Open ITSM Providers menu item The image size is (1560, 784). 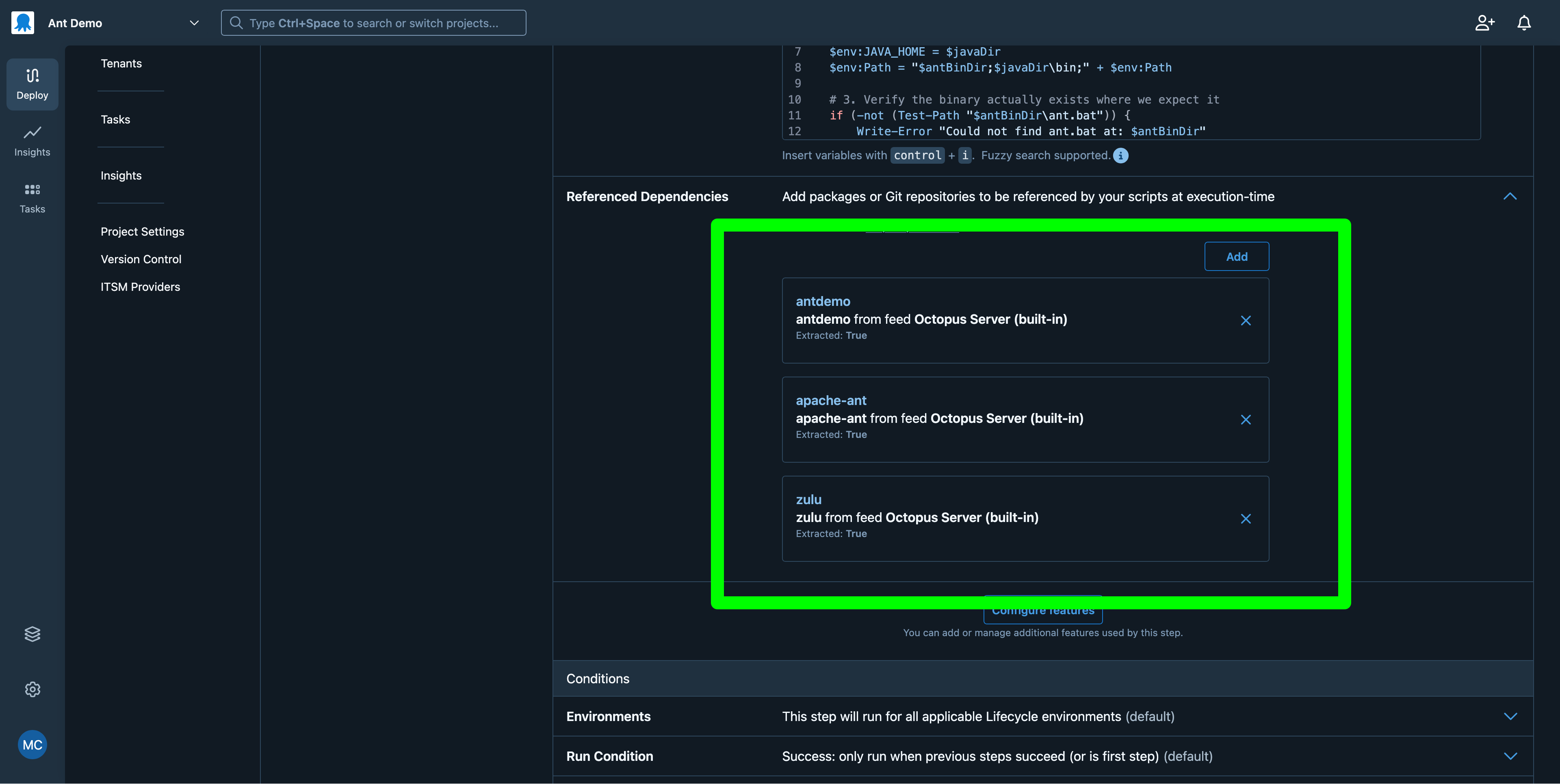pyautogui.click(x=141, y=287)
